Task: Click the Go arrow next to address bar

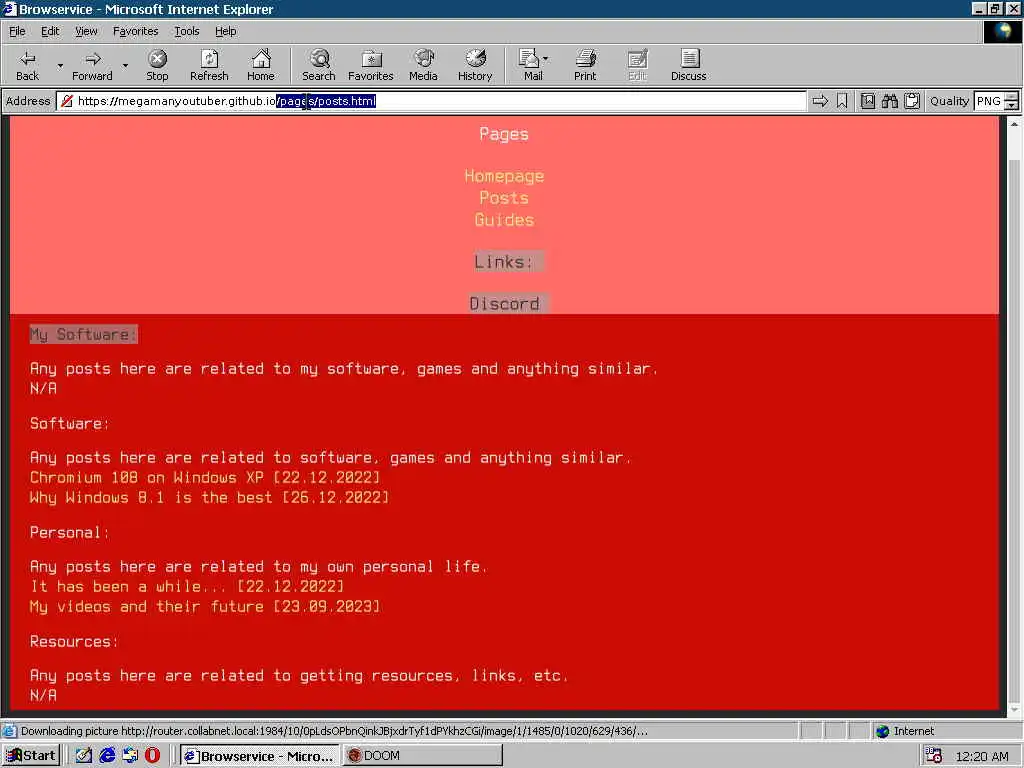Action: click(x=820, y=101)
